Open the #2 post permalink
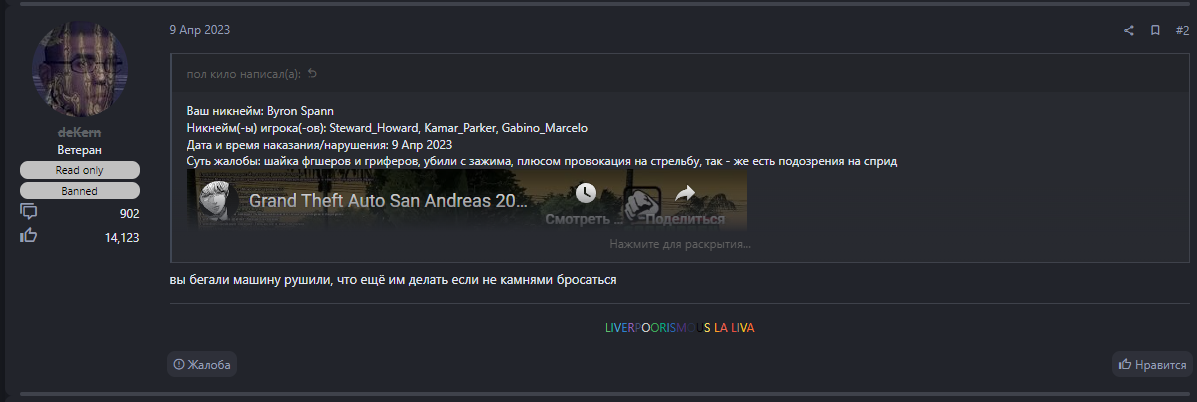Viewport: 1197px width, 402px height. [1182, 31]
